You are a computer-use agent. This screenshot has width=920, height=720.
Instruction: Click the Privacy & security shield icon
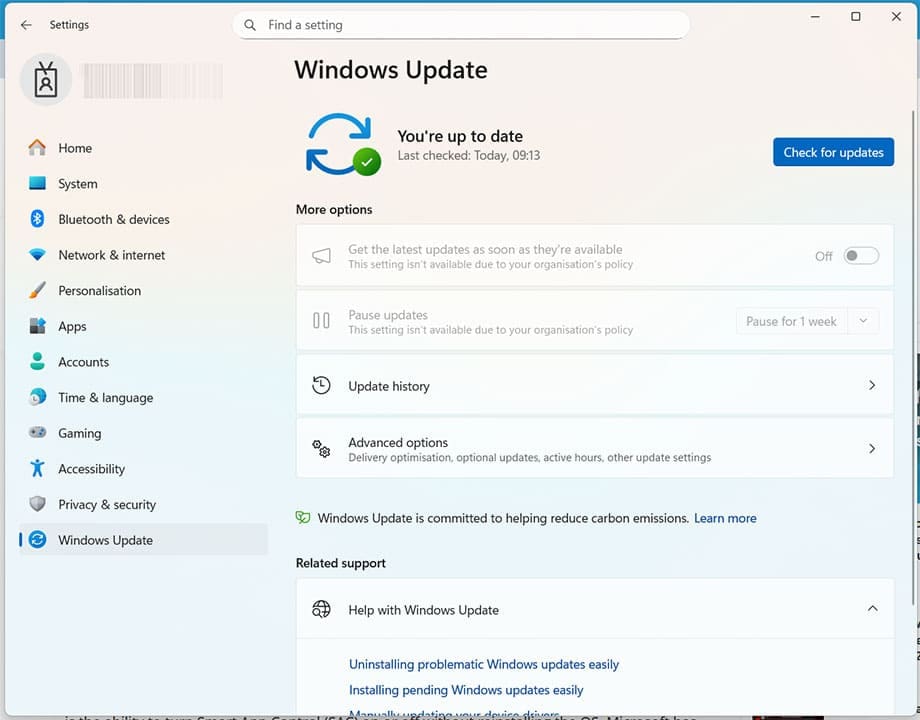pos(37,505)
